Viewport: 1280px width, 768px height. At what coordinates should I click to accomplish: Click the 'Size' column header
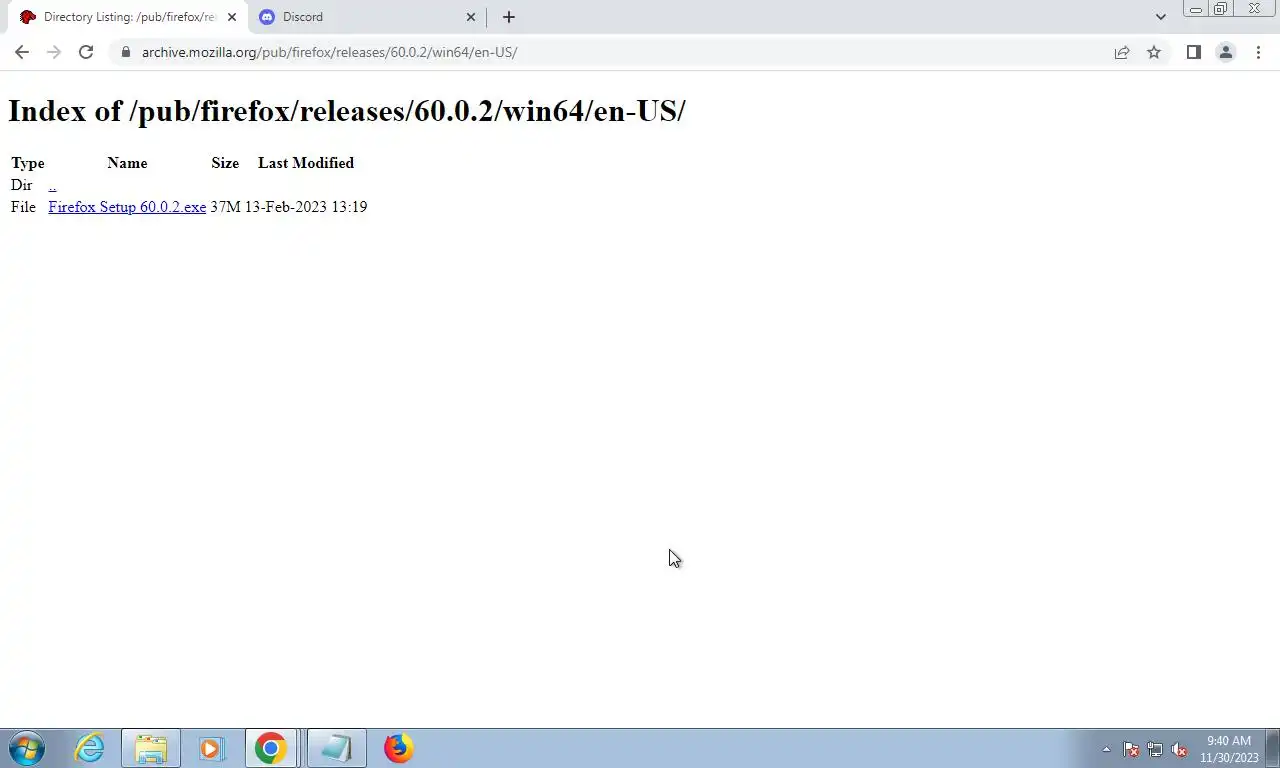[x=225, y=163]
